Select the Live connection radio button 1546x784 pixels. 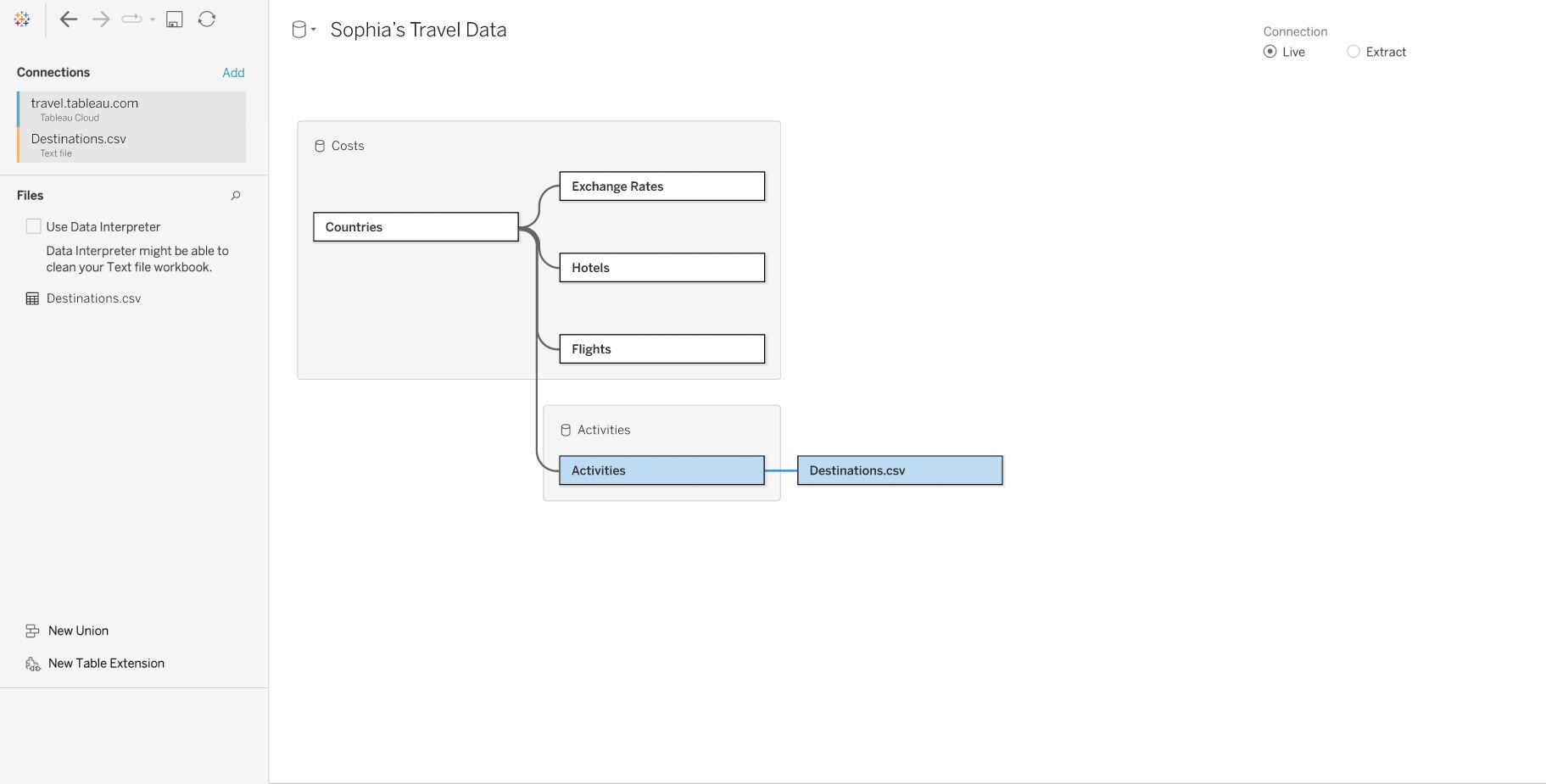click(1270, 52)
